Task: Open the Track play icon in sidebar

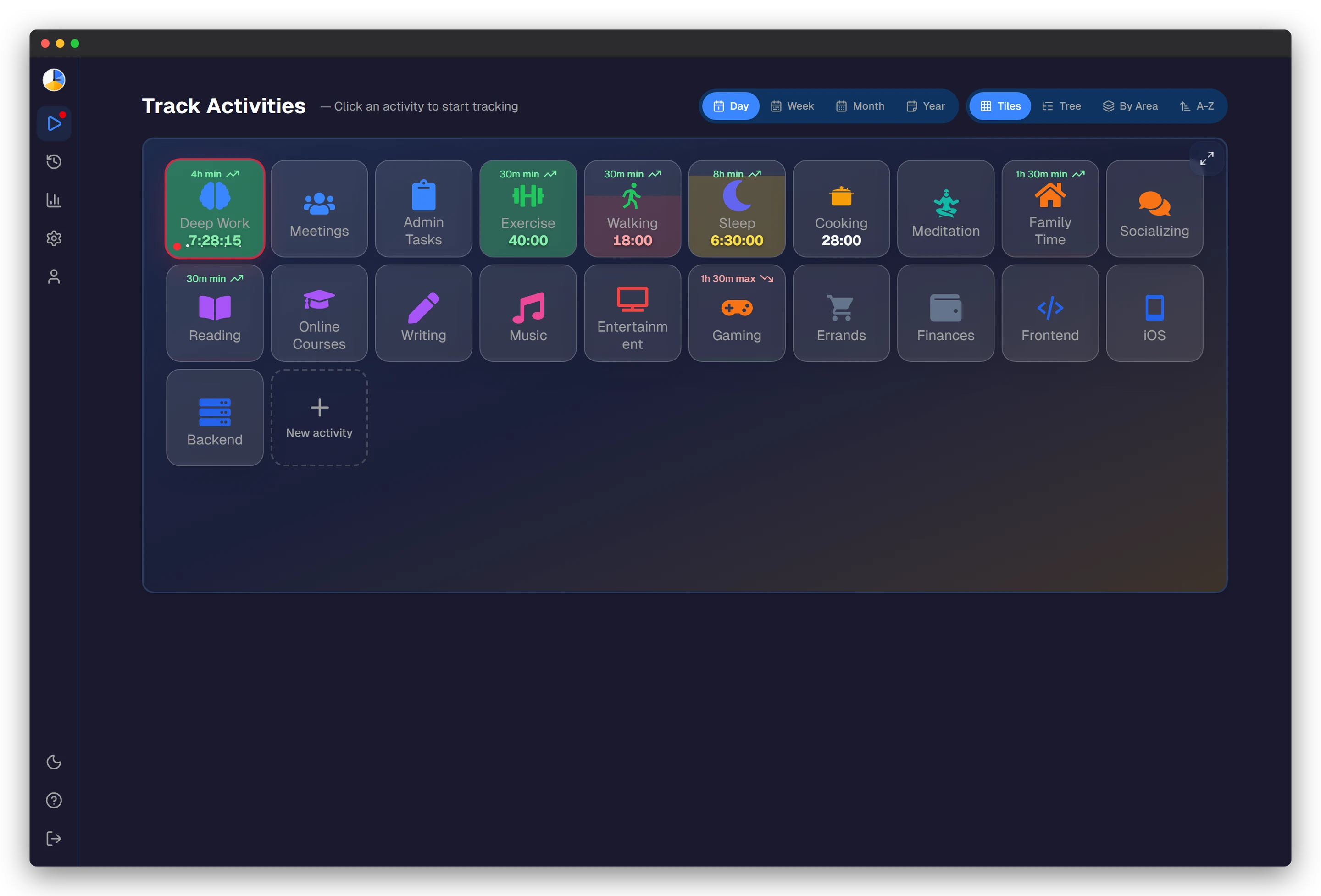Action: [x=54, y=123]
